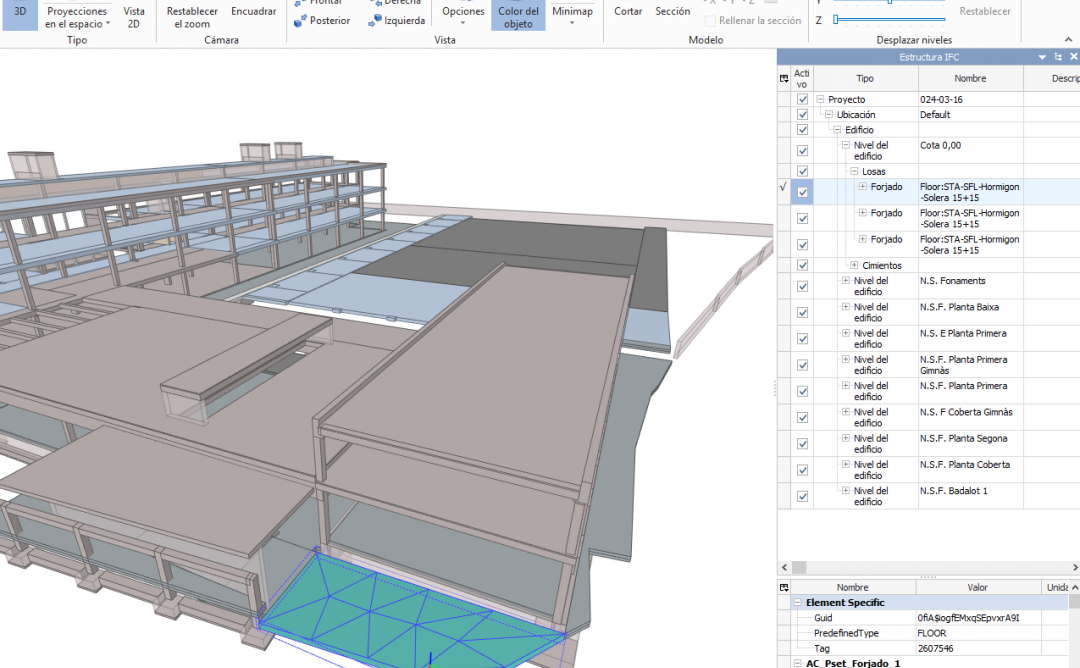Collapse the ribbon with the chevron arrow
This screenshot has width=1080, height=668.
pyautogui.click(x=1068, y=40)
